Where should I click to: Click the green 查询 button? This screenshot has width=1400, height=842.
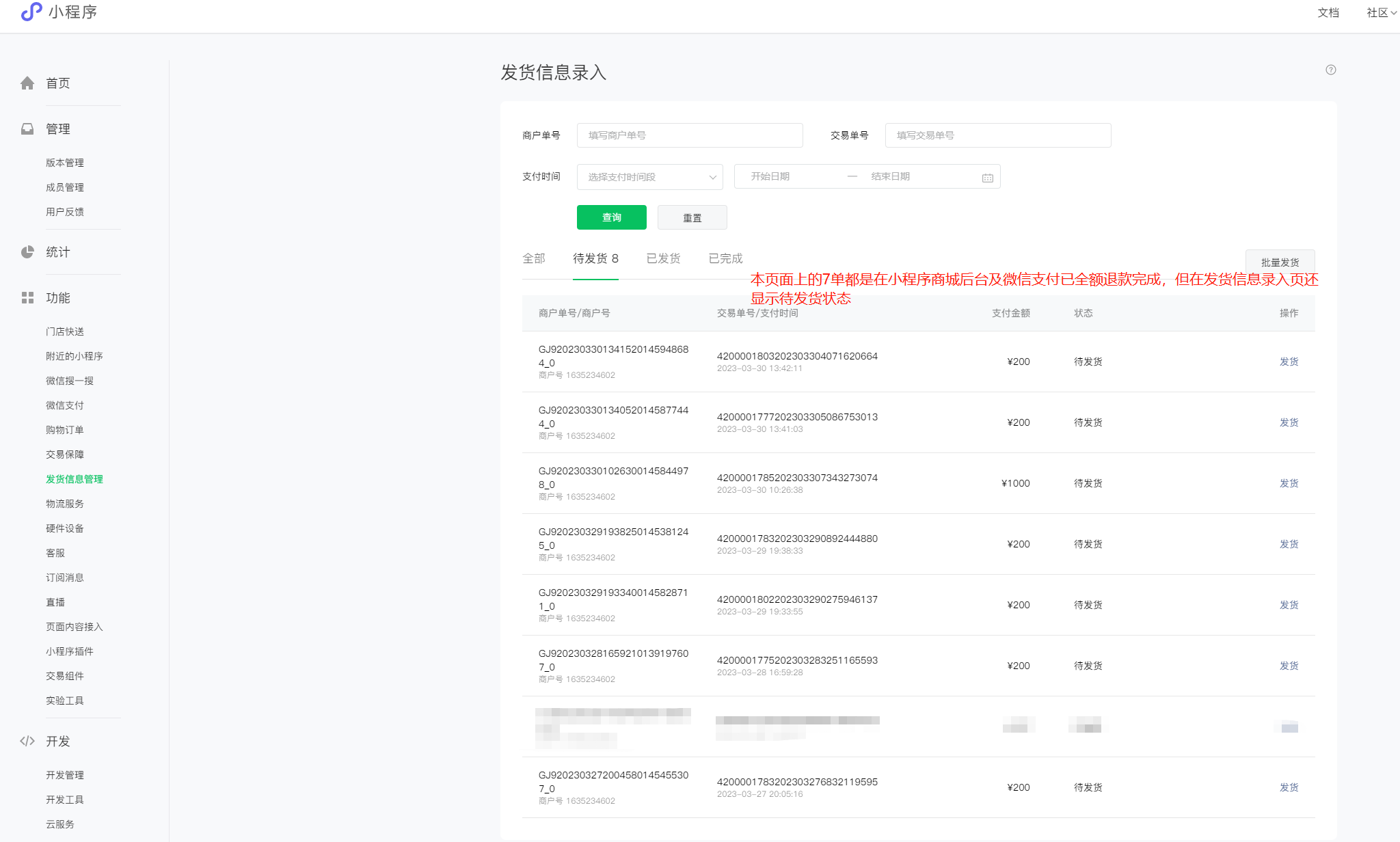coord(611,217)
